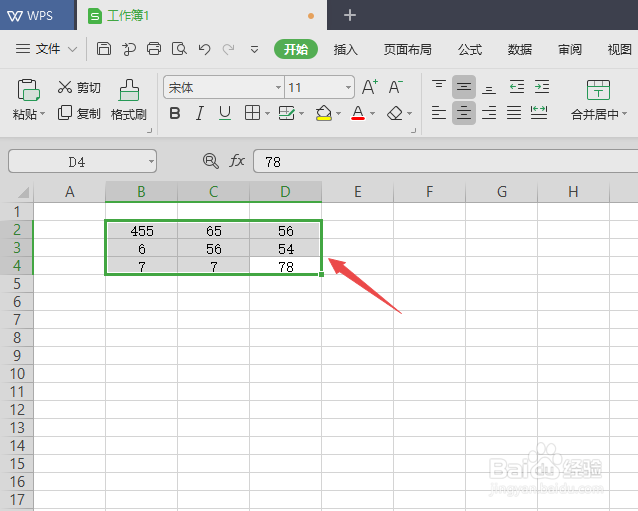Apply the borders grid icon
Screen dimensions: 638x511
click(x=252, y=113)
